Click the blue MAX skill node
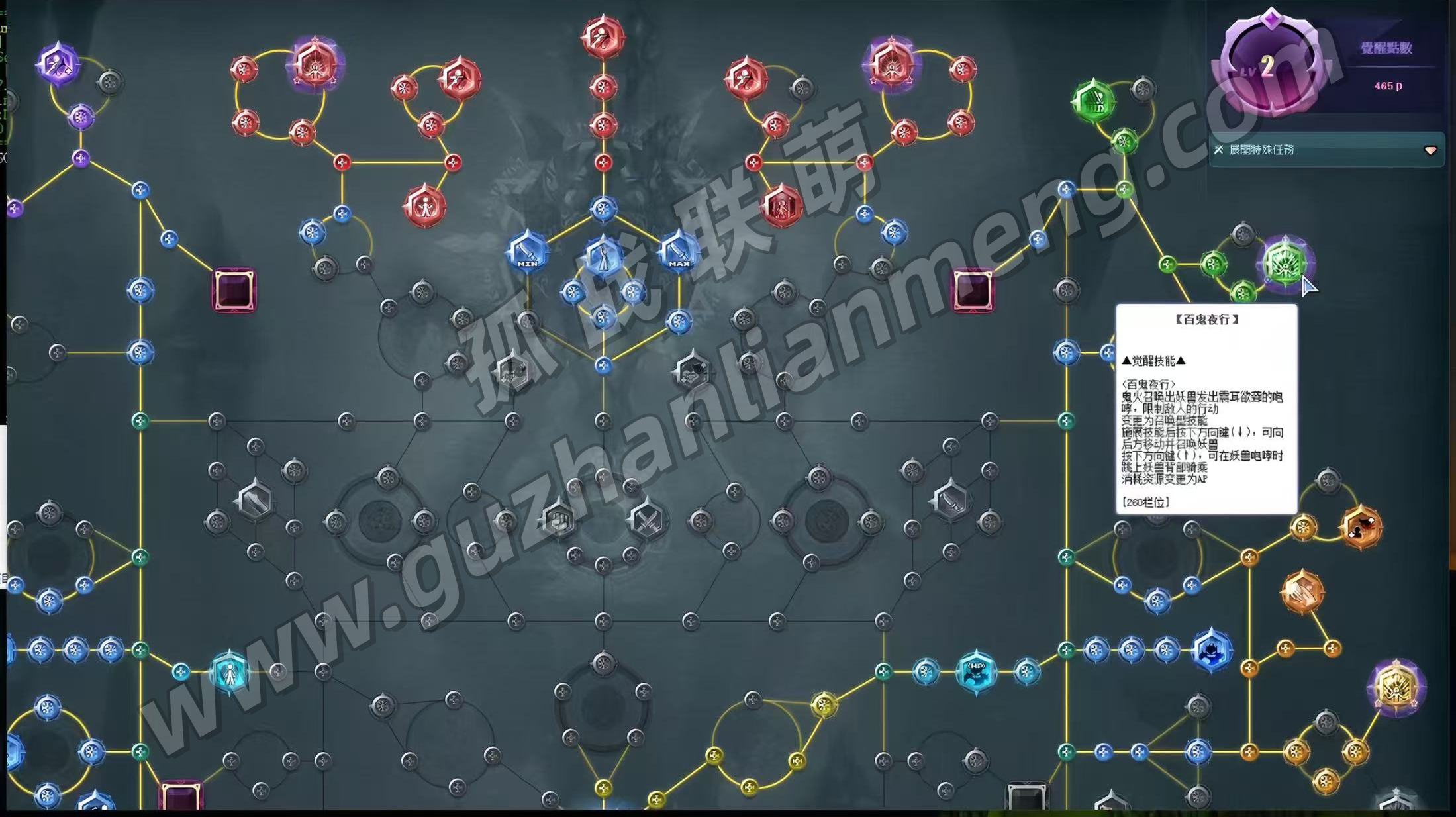1456x817 pixels. coord(679,252)
